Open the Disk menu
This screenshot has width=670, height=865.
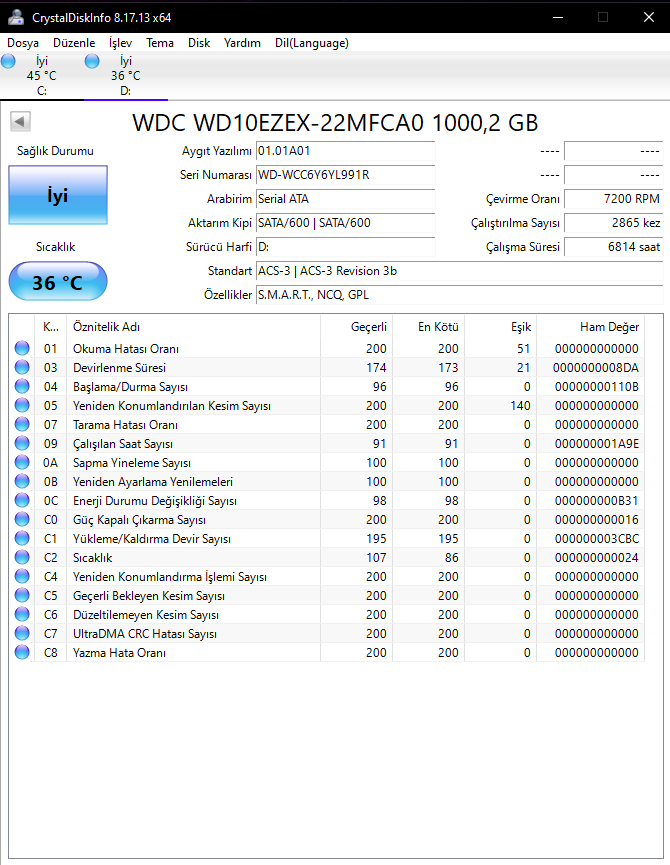[x=199, y=43]
